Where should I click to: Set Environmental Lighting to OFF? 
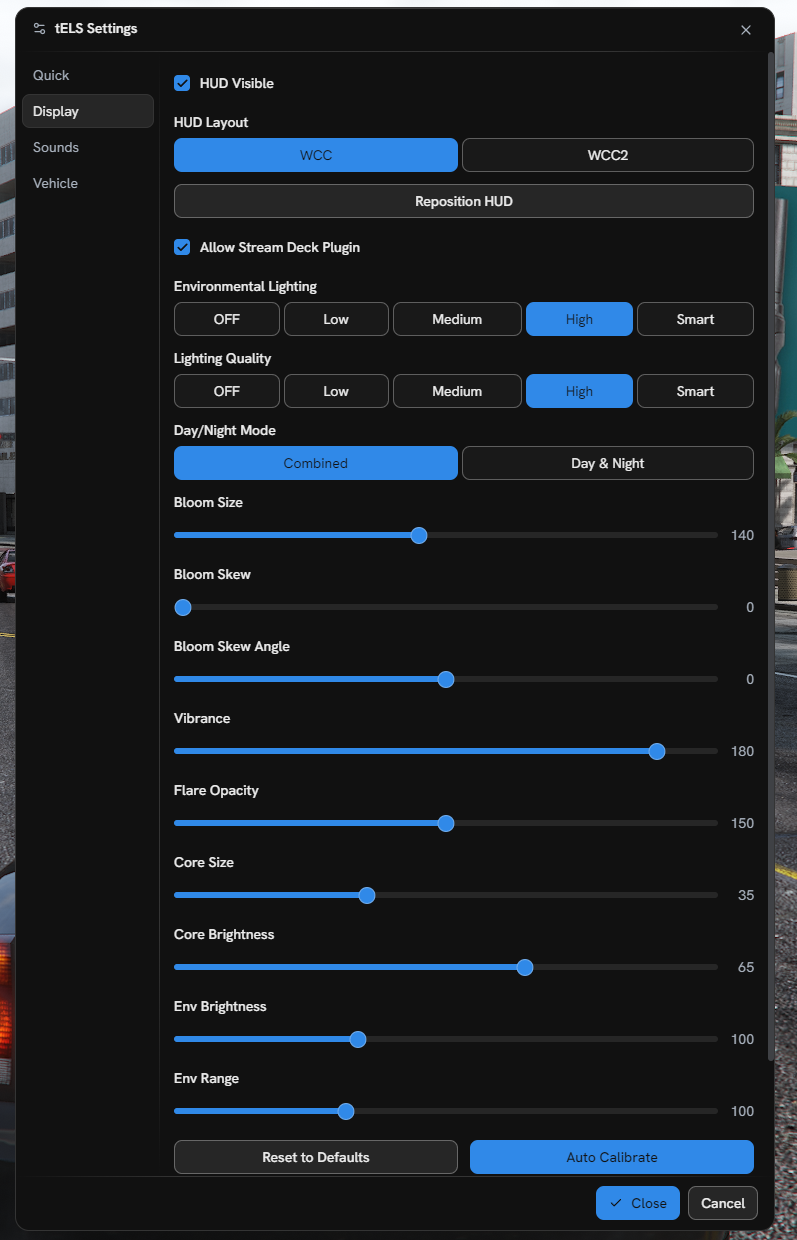pos(227,319)
